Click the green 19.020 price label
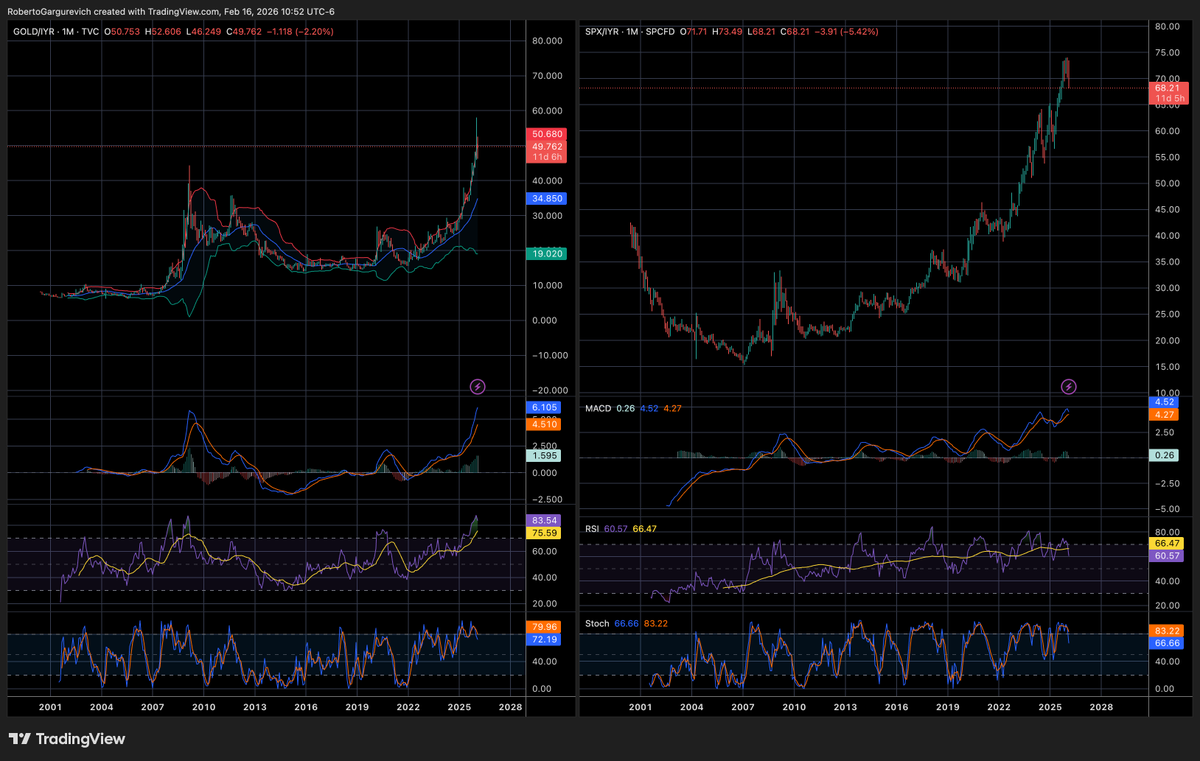The height and width of the screenshot is (761, 1200). [545, 254]
